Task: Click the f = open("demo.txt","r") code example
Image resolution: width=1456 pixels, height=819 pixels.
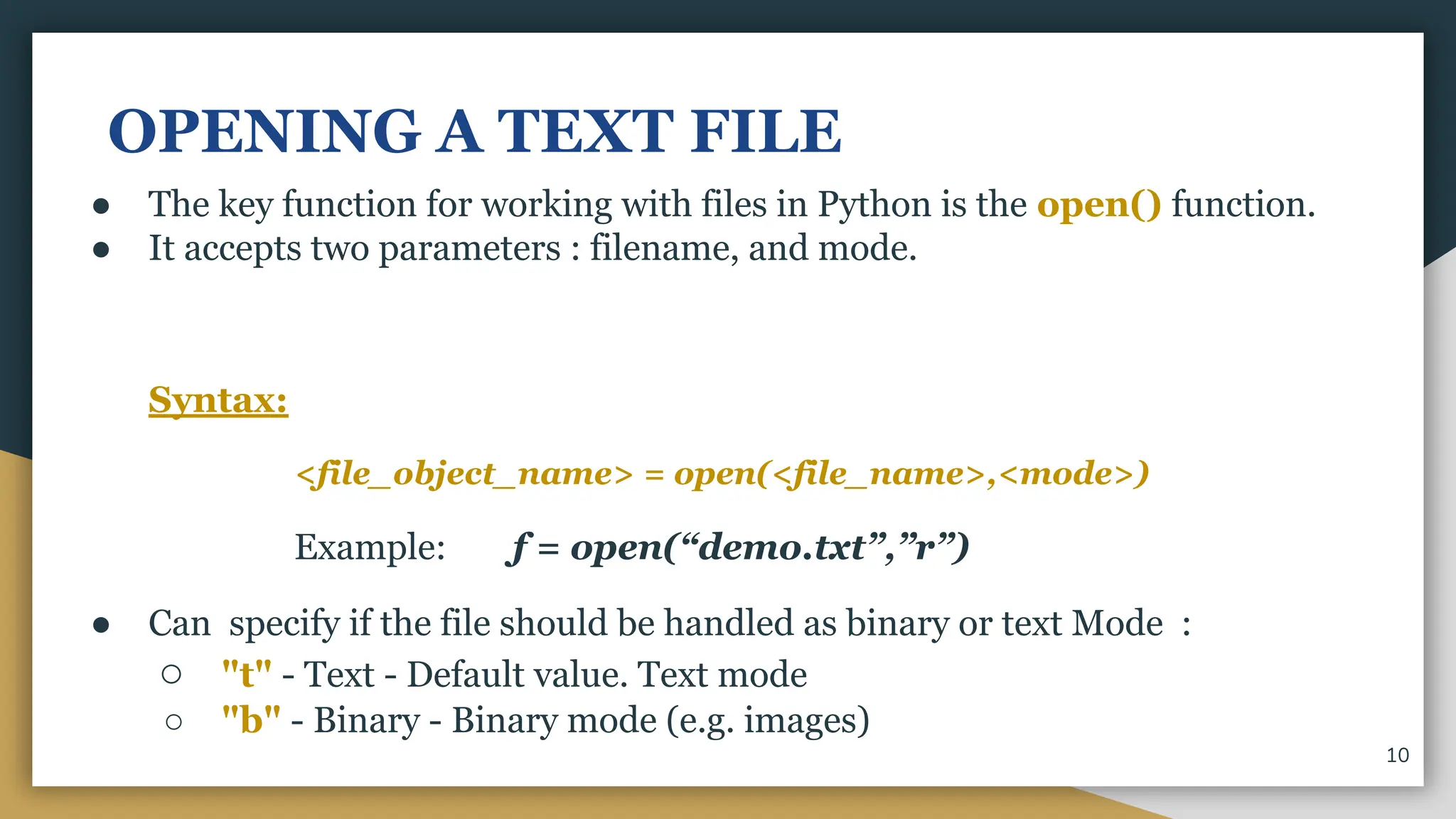Action: click(x=737, y=547)
